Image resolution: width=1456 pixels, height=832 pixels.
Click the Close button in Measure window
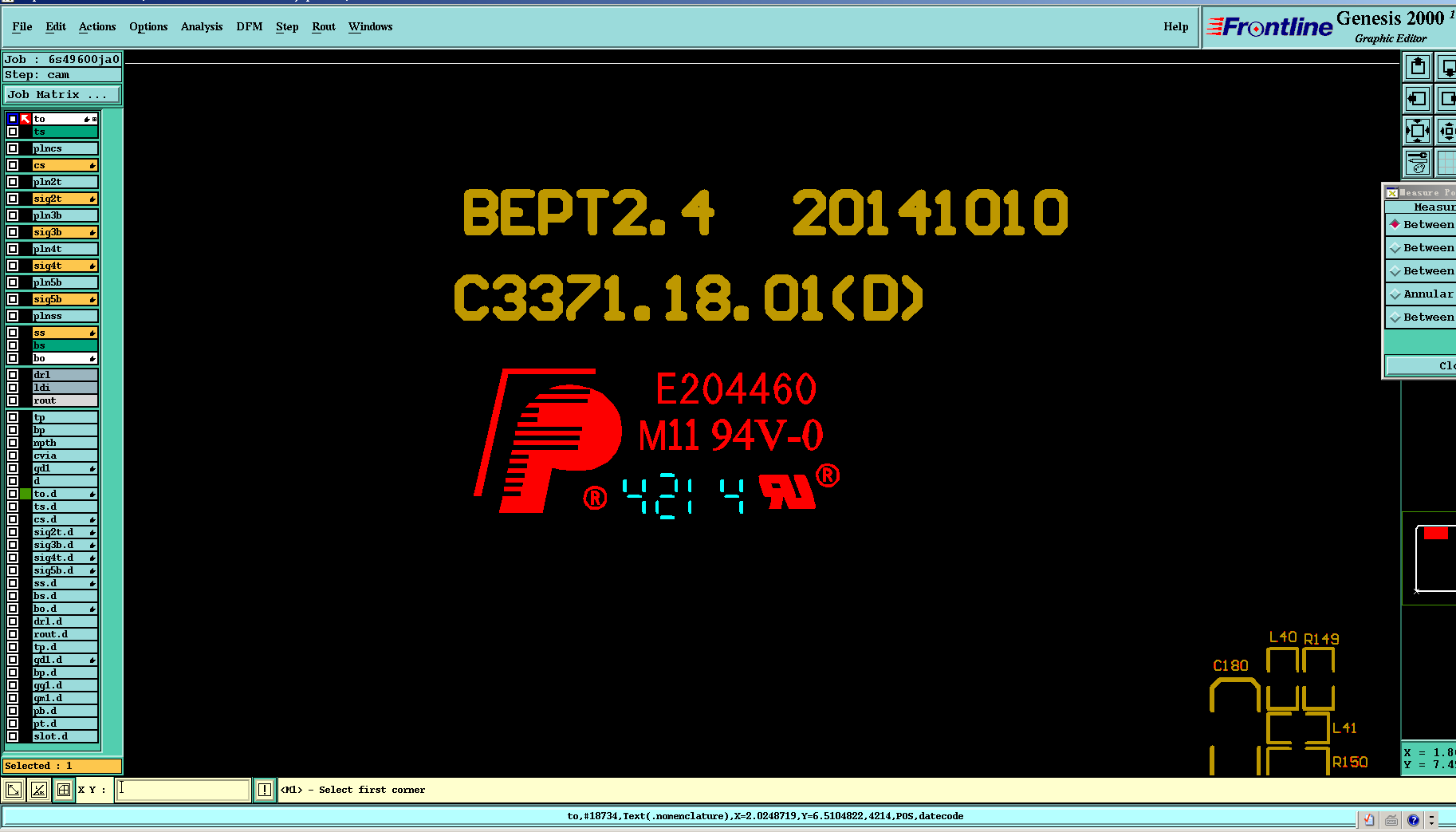[1421, 365]
